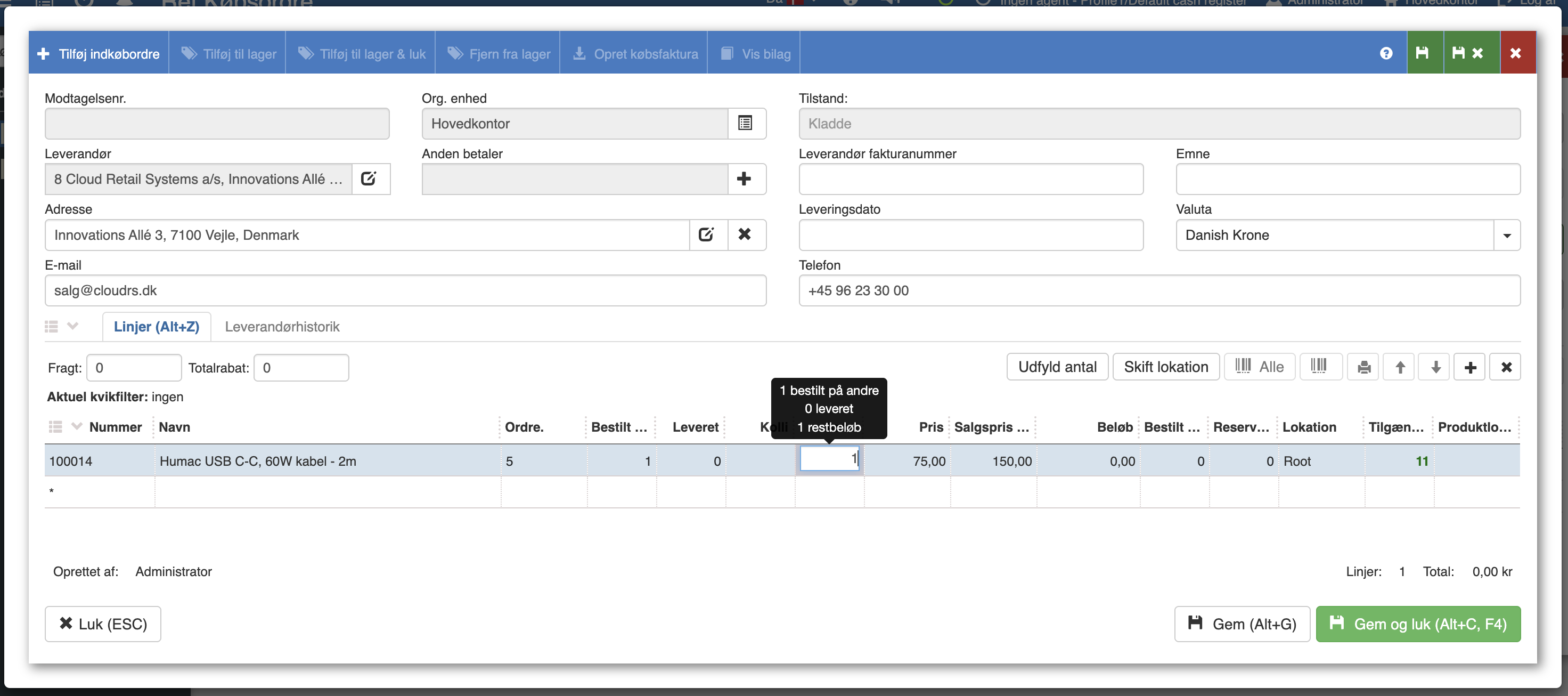Image resolution: width=1568 pixels, height=696 pixels.
Task: Click Opret købsfaktura in toolbar
Action: click(x=635, y=54)
